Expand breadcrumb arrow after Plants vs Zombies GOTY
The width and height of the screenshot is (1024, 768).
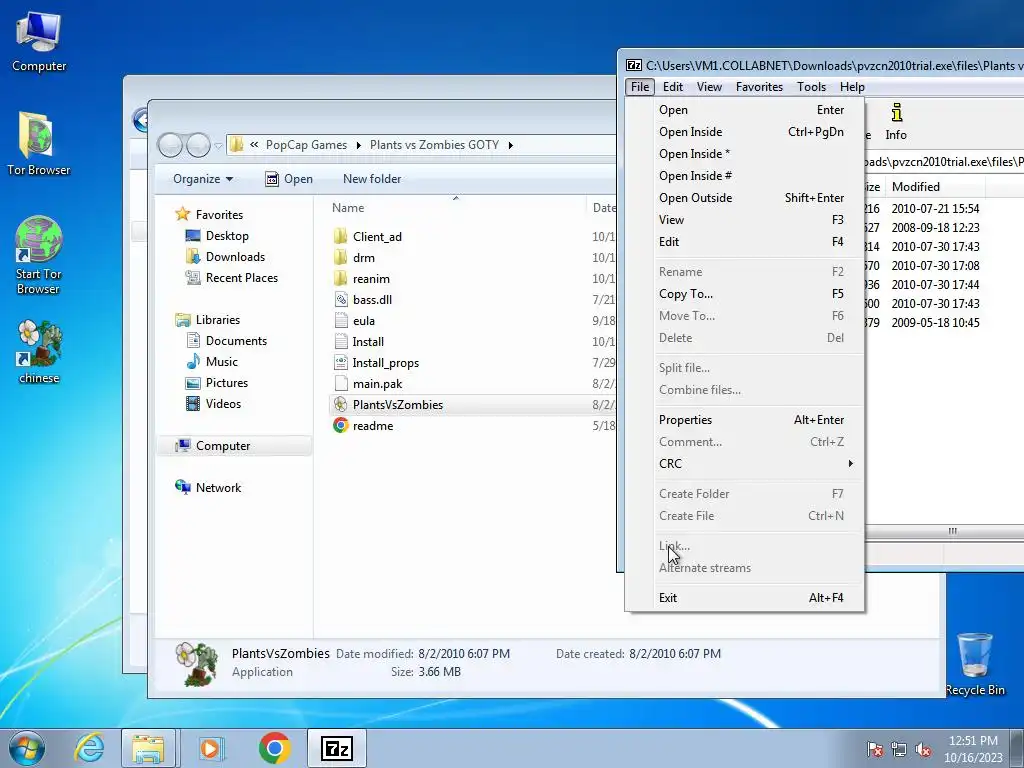(511, 145)
